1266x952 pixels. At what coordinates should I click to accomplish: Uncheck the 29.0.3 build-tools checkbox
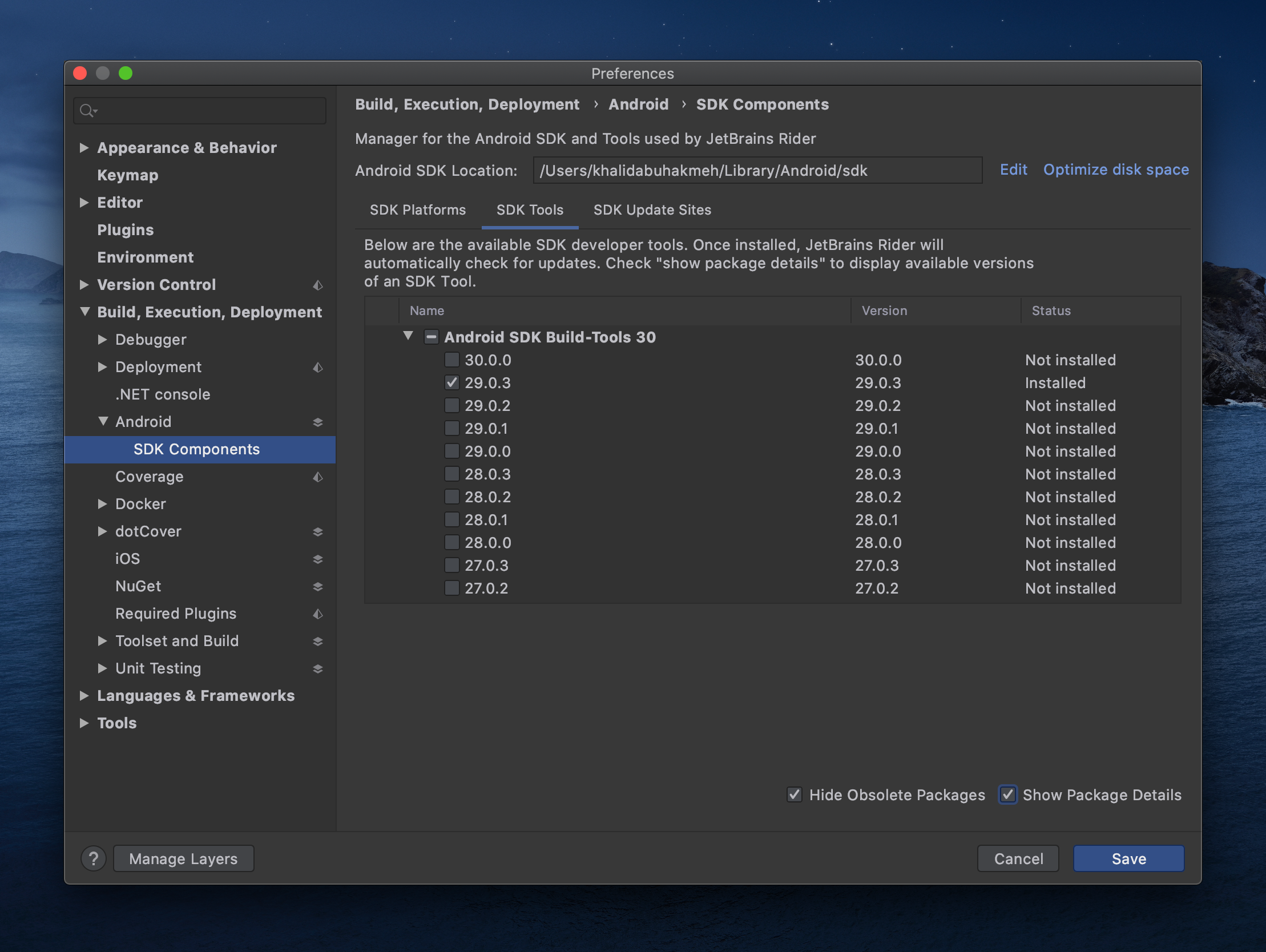pyautogui.click(x=452, y=382)
